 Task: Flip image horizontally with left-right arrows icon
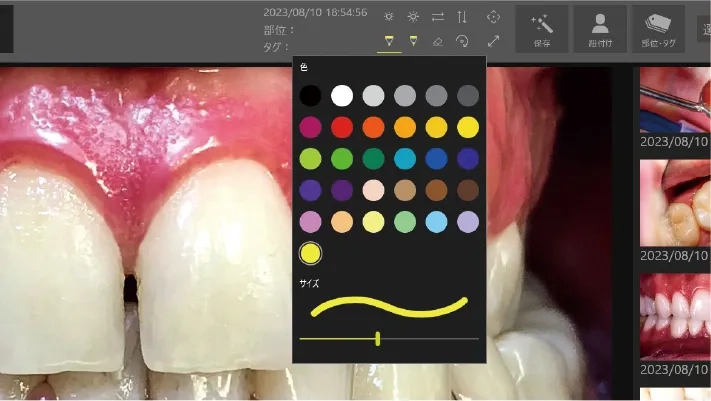tap(438, 17)
